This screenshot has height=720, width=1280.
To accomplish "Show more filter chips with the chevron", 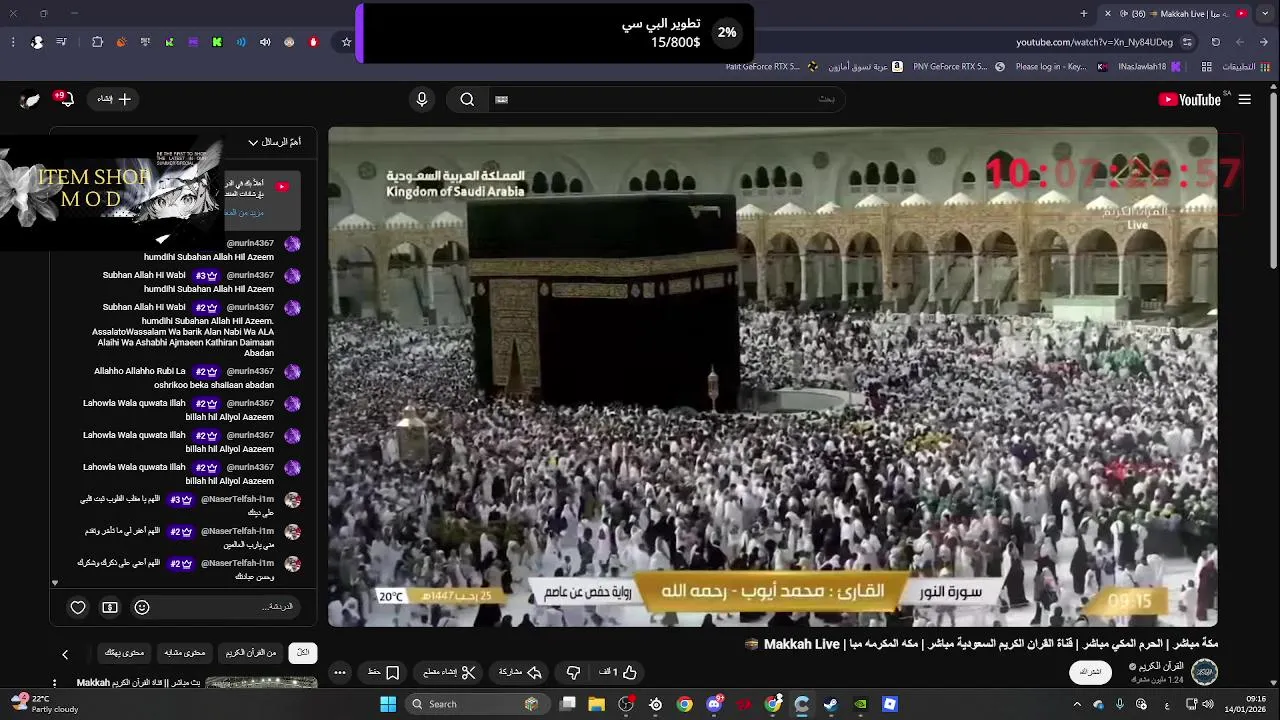I will [65, 654].
